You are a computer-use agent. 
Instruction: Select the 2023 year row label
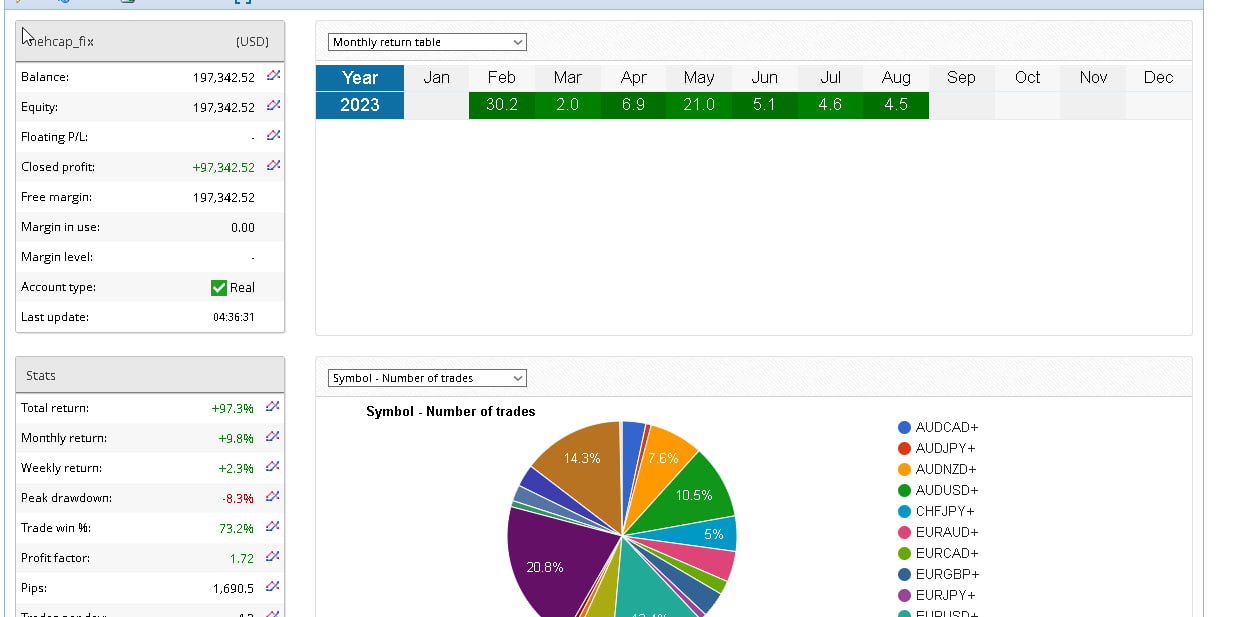click(360, 105)
